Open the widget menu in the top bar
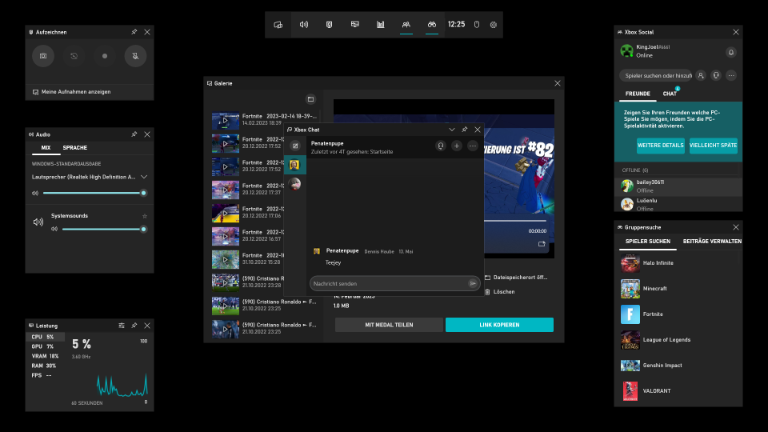 278,24
